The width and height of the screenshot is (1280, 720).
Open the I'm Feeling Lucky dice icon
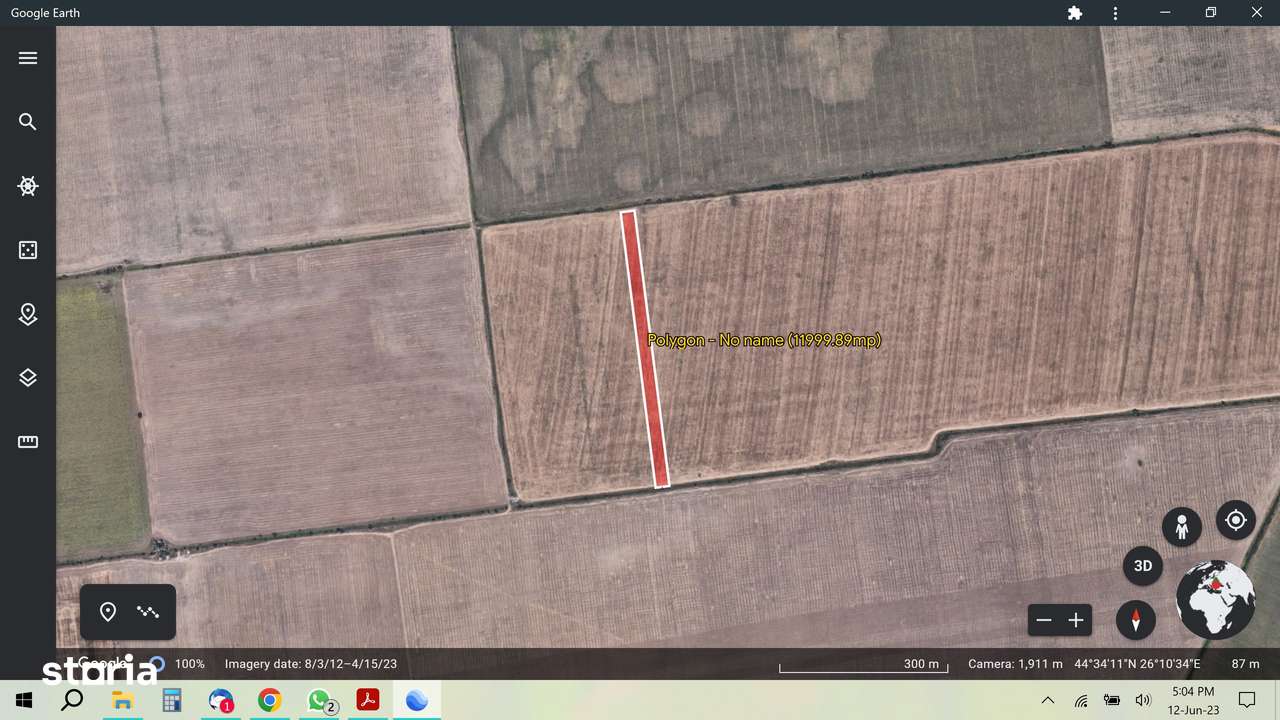point(27,250)
